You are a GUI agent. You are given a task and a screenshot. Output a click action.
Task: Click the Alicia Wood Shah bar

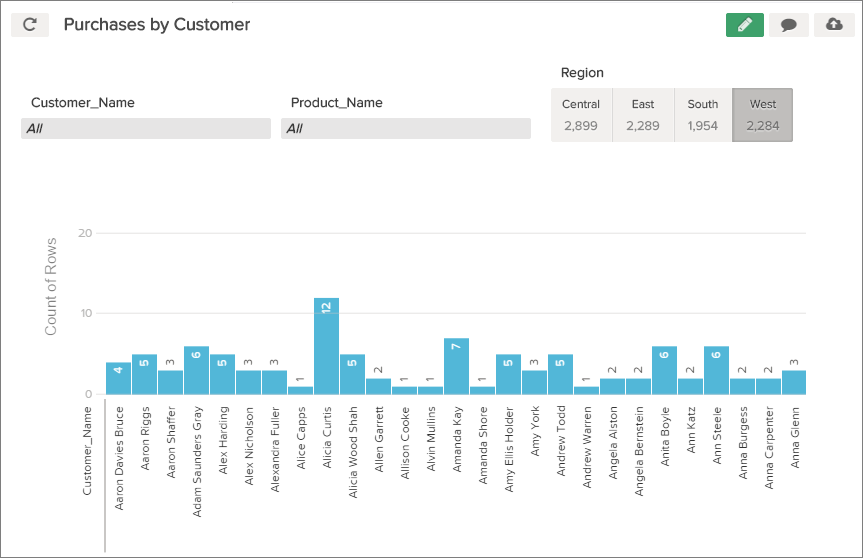tap(352, 374)
